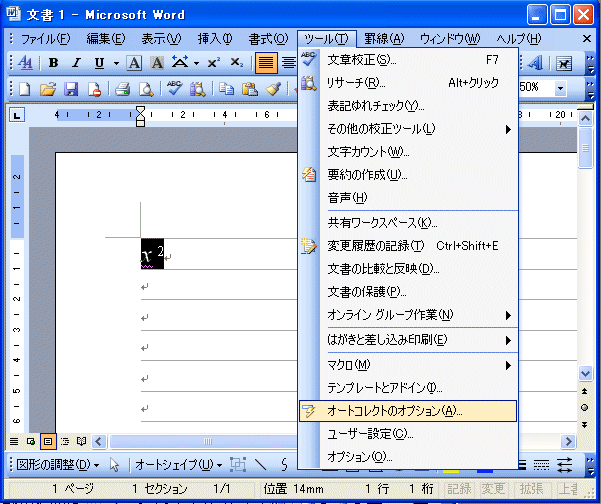Select 文書の比較と反映(D)... entry
This screenshot has height=504, width=601.
(408, 269)
